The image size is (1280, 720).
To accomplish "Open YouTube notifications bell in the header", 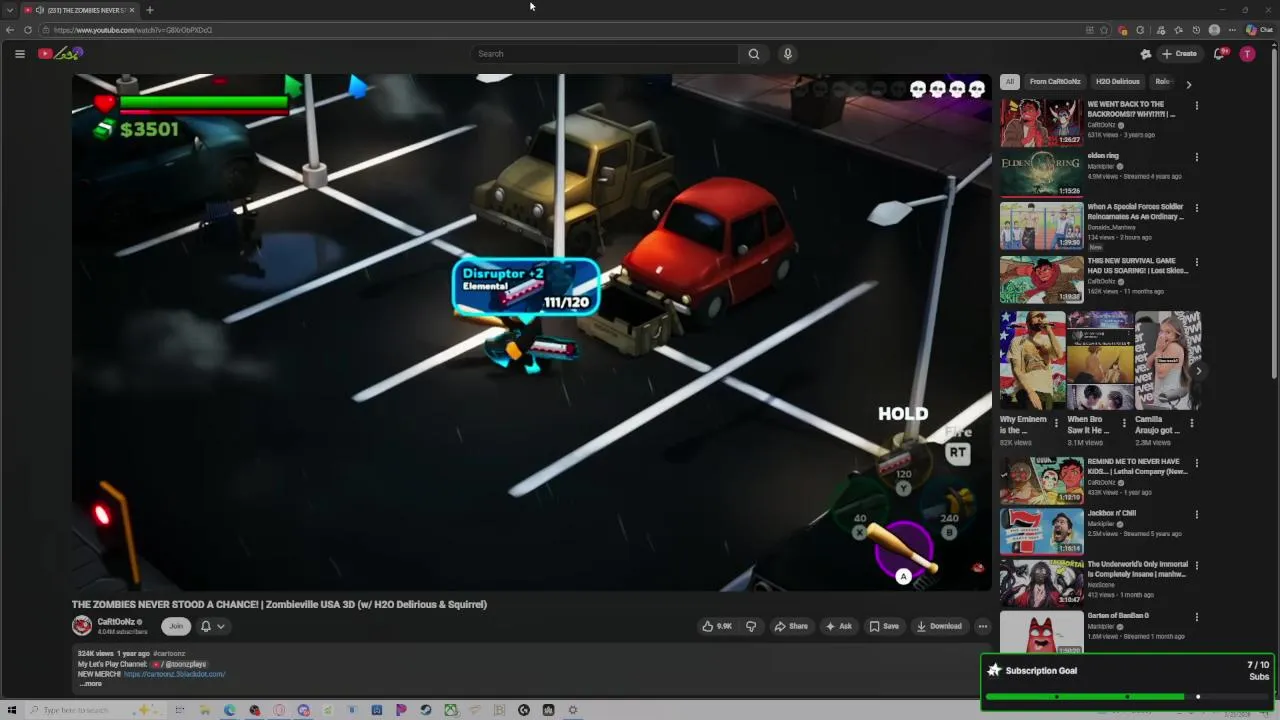I will pyautogui.click(x=1219, y=54).
